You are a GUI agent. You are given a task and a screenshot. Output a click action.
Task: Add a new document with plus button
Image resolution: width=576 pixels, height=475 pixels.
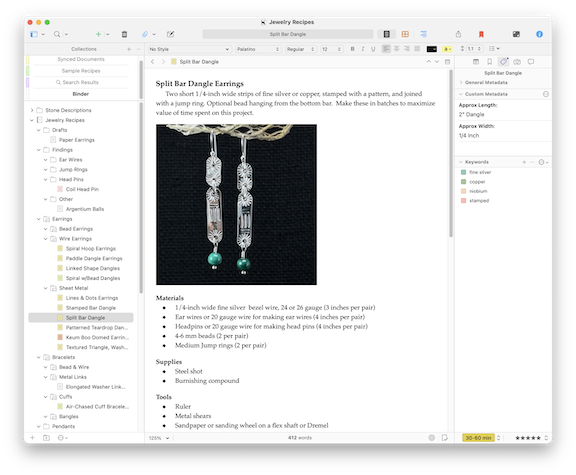point(98,34)
